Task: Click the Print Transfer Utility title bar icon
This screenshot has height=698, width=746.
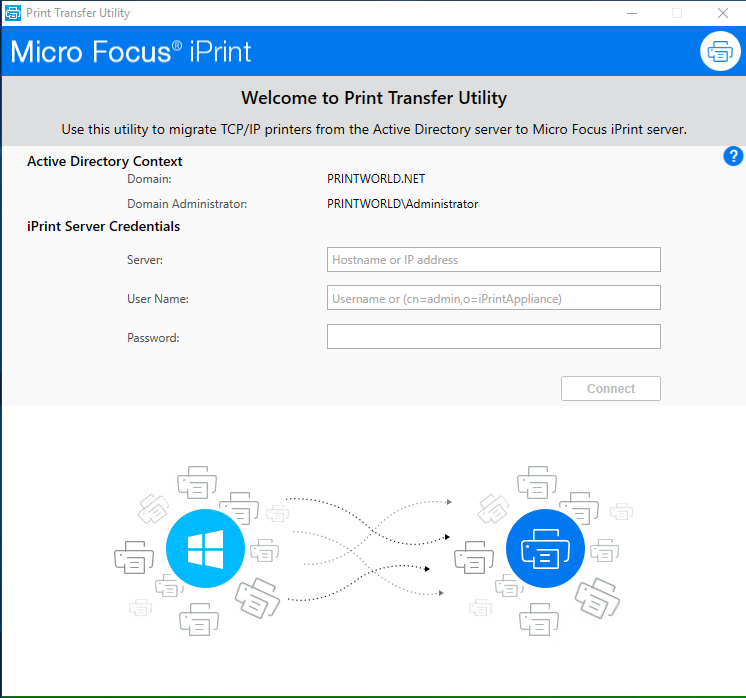Action: [12, 13]
